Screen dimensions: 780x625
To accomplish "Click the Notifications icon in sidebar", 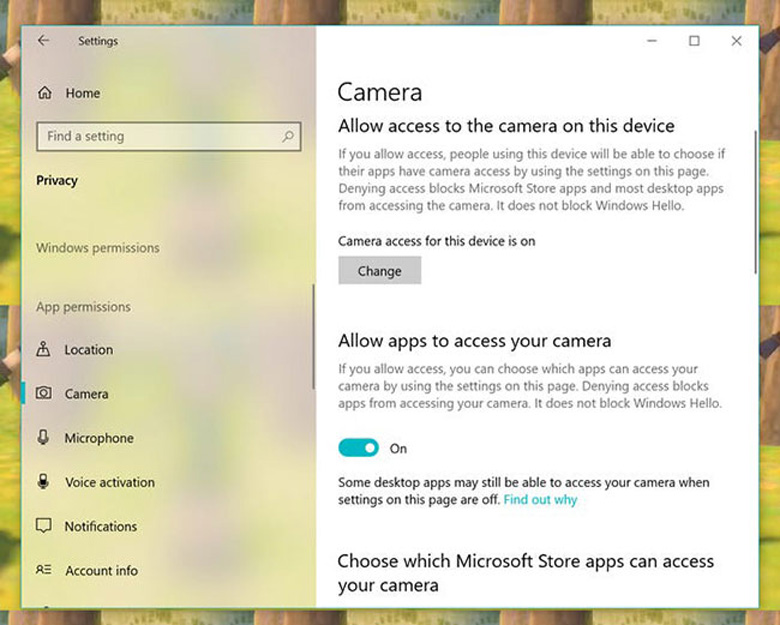I will tap(44, 526).
